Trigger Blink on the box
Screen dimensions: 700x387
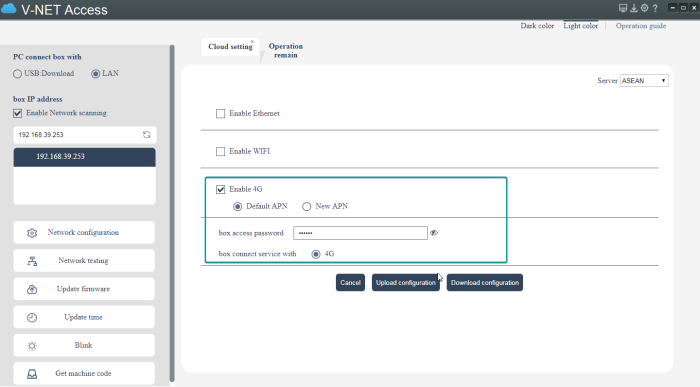pos(84,345)
